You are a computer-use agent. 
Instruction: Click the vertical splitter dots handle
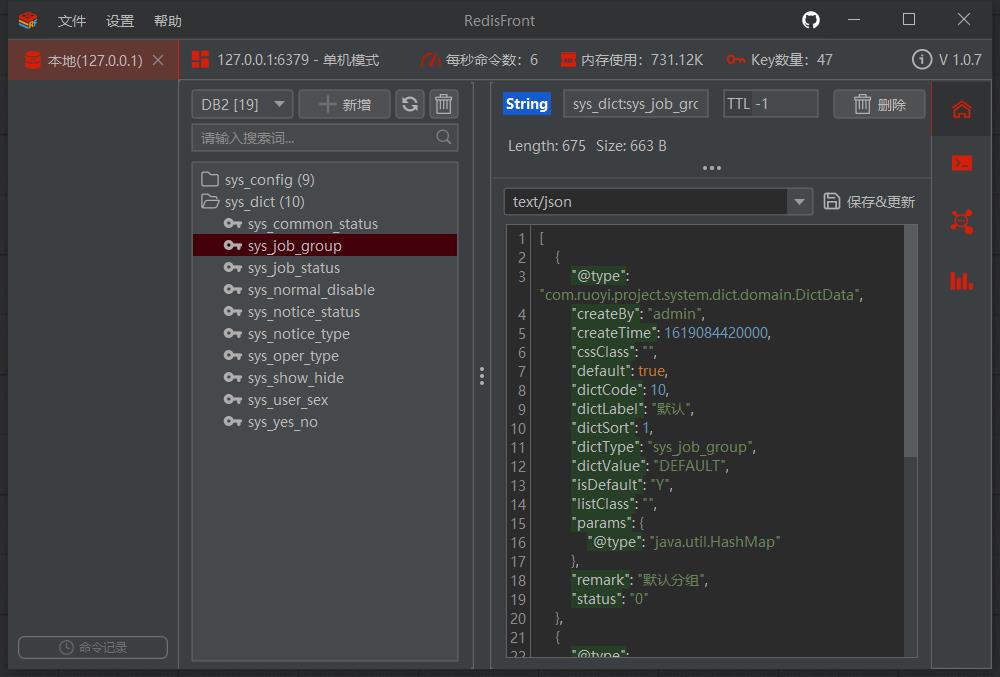pos(482,376)
